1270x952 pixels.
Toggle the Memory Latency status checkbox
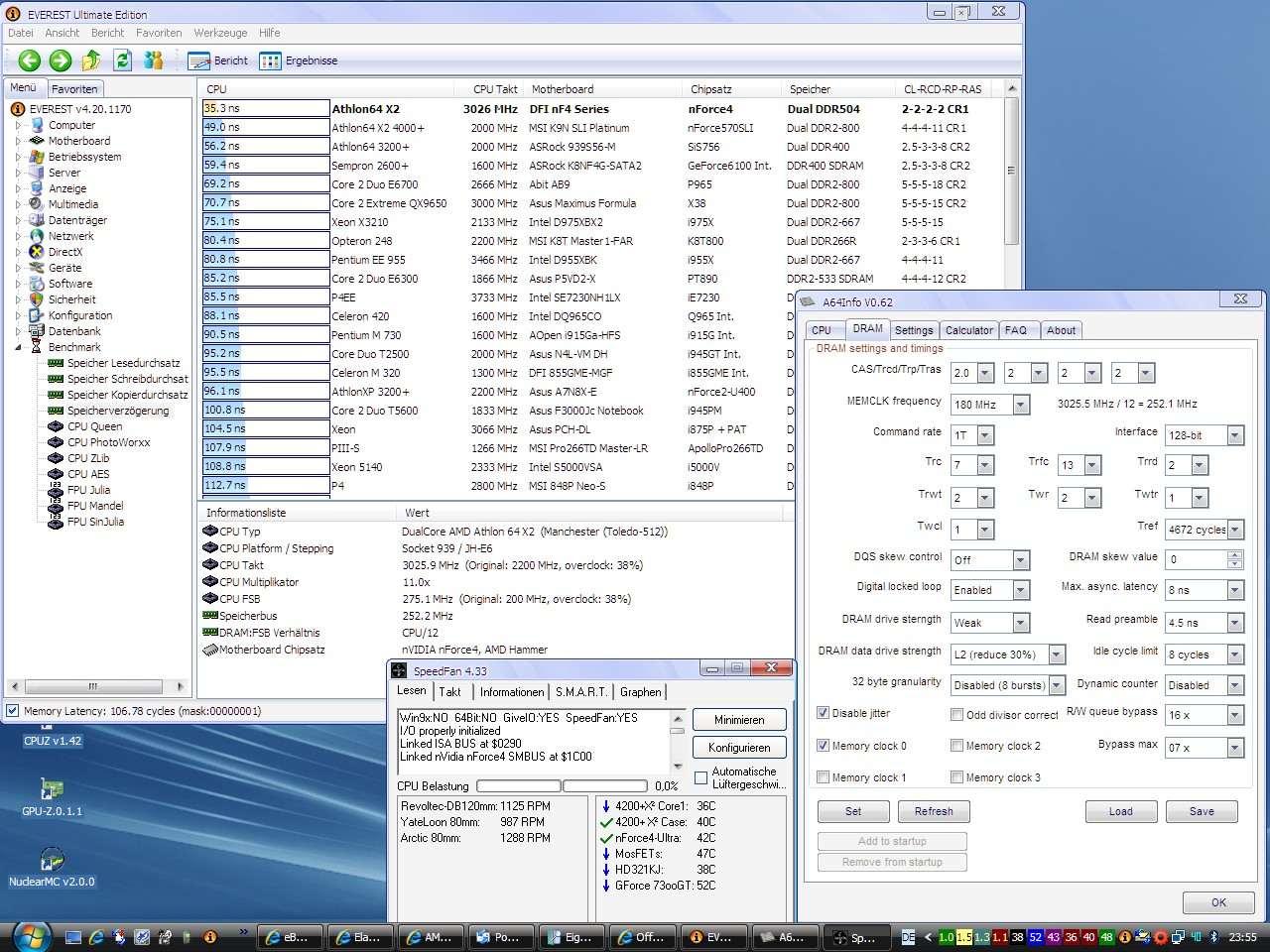(13, 711)
